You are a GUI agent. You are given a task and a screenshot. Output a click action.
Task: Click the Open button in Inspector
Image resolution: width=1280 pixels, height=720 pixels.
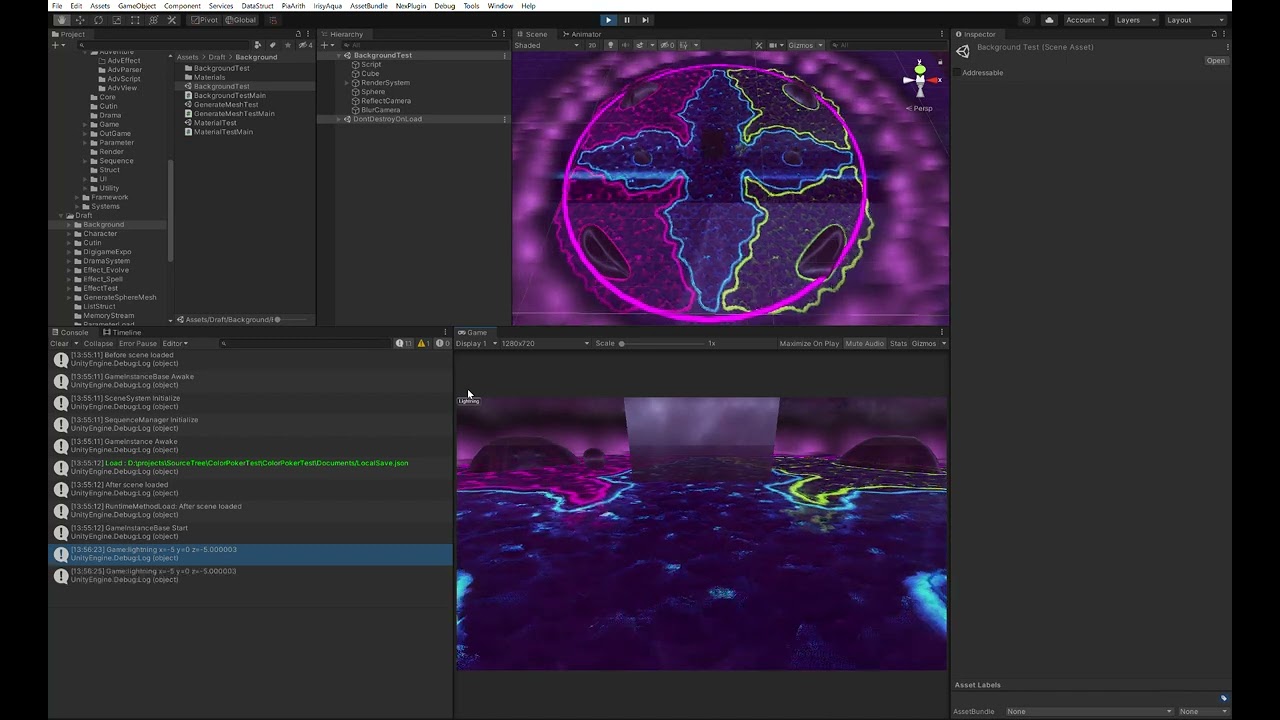click(x=1215, y=61)
